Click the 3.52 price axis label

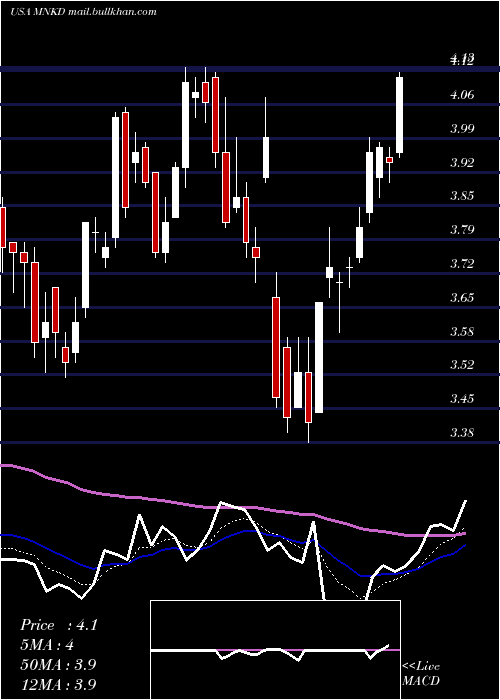pyautogui.click(x=462, y=365)
